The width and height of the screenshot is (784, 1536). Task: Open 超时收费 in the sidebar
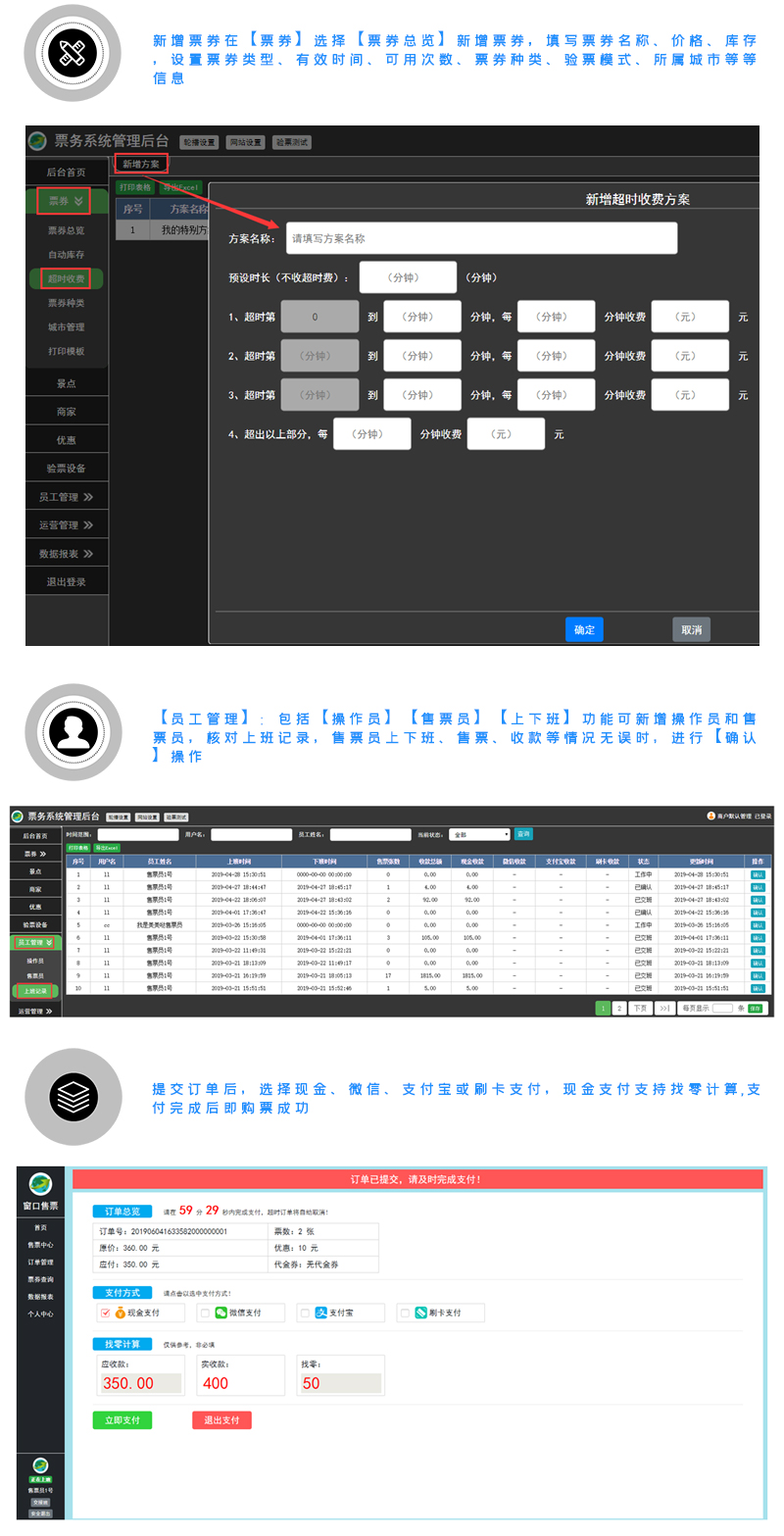click(x=66, y=279)
